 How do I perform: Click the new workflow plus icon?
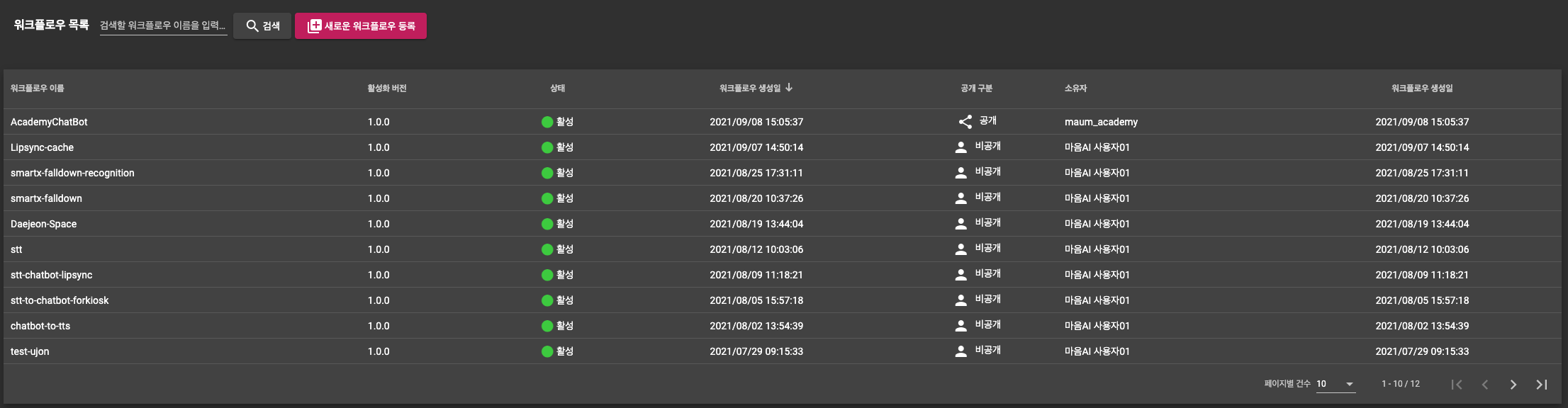tap(314, 26)
